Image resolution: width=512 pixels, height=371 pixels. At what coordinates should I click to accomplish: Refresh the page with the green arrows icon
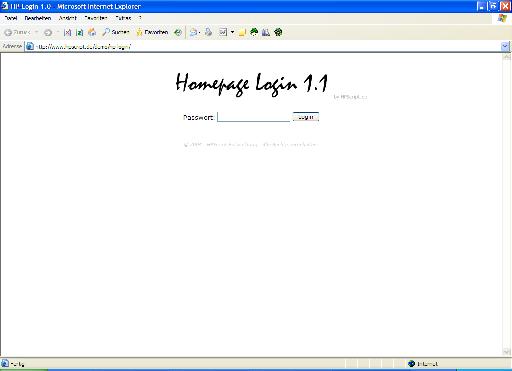[80, 32]
